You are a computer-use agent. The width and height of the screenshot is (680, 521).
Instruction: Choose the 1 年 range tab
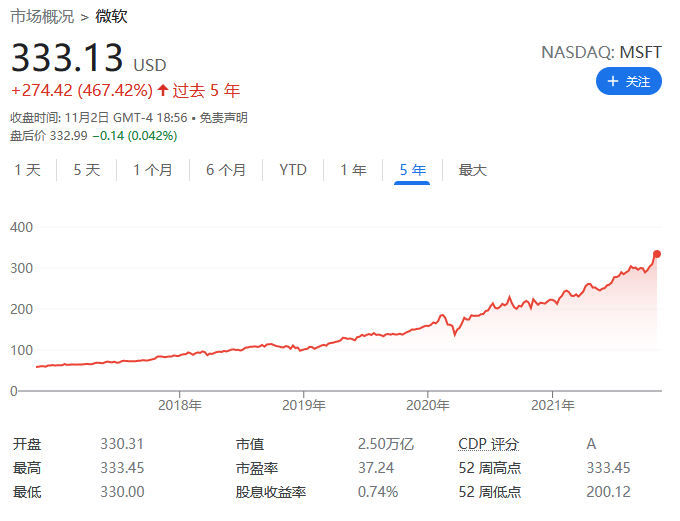(353, 170)
